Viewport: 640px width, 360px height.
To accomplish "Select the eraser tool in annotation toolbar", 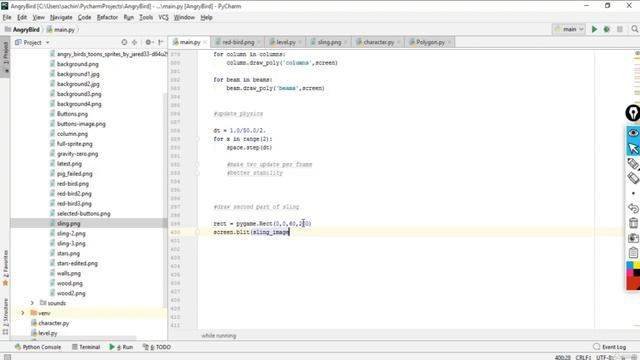I will tap(633, 178).
